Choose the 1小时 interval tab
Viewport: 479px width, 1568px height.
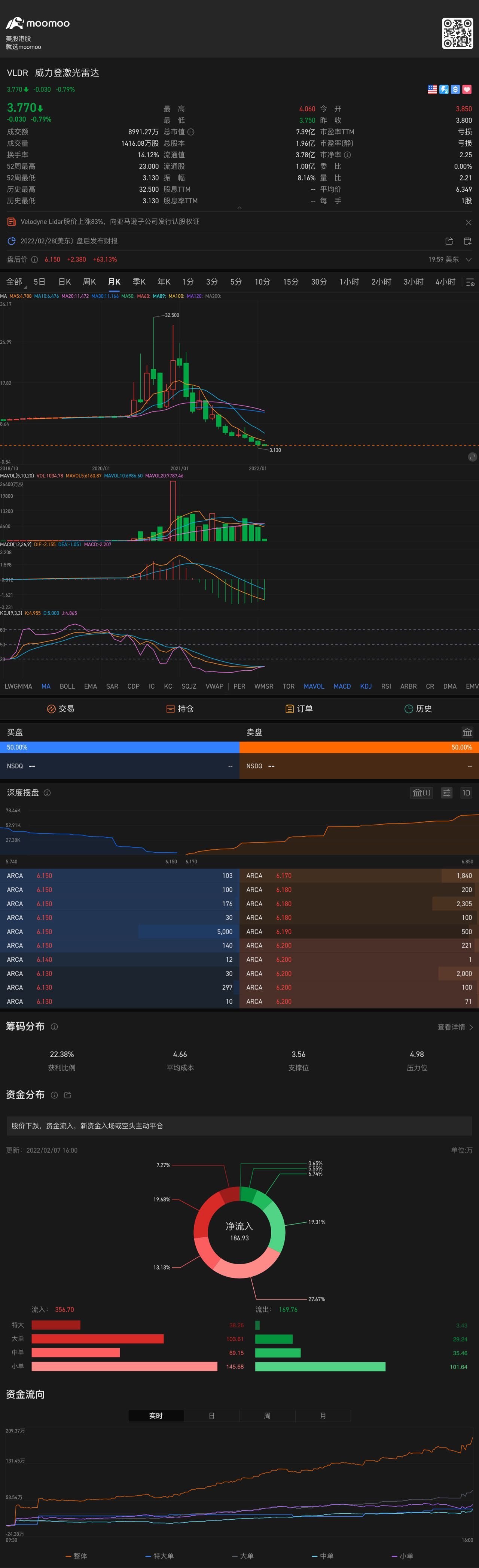(x=350, y=282)
